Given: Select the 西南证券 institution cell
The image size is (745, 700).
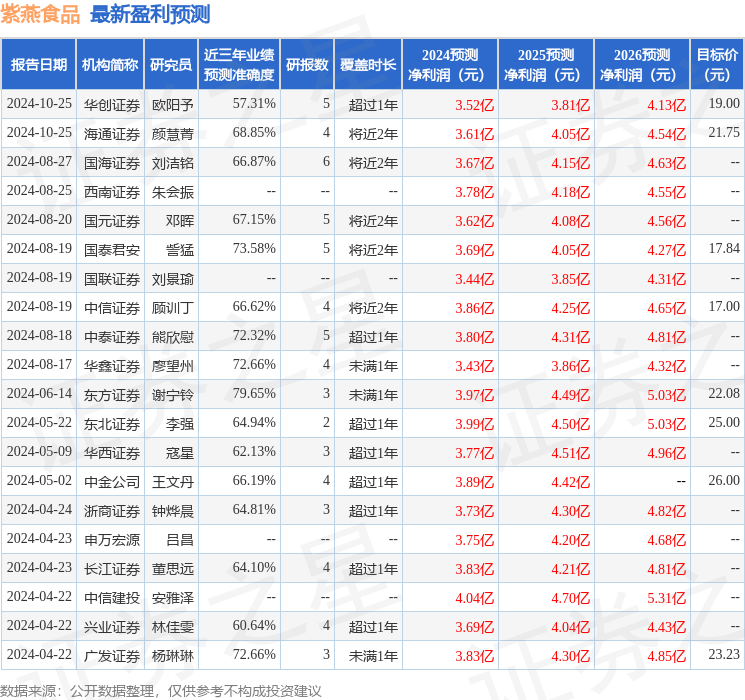Looking at the screenshot, I should [x=112, y=192].
